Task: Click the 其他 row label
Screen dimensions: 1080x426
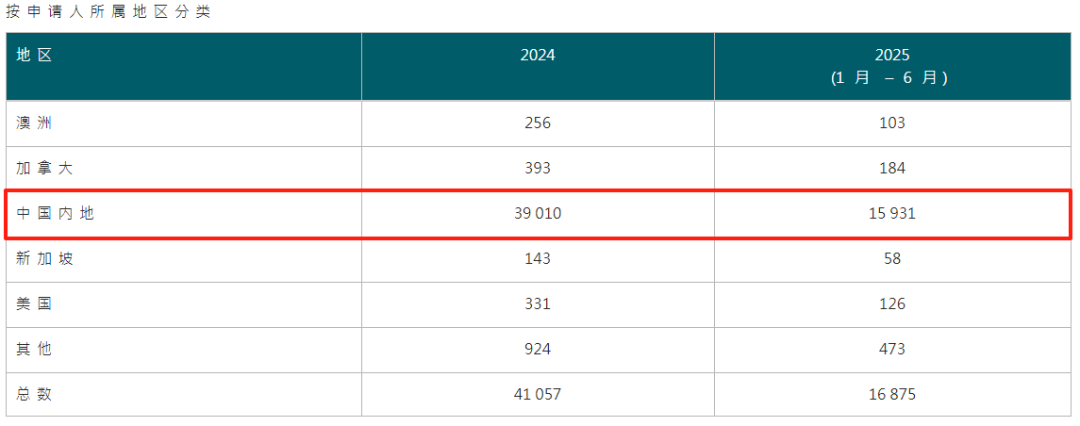Action: [x=35, y=349]
